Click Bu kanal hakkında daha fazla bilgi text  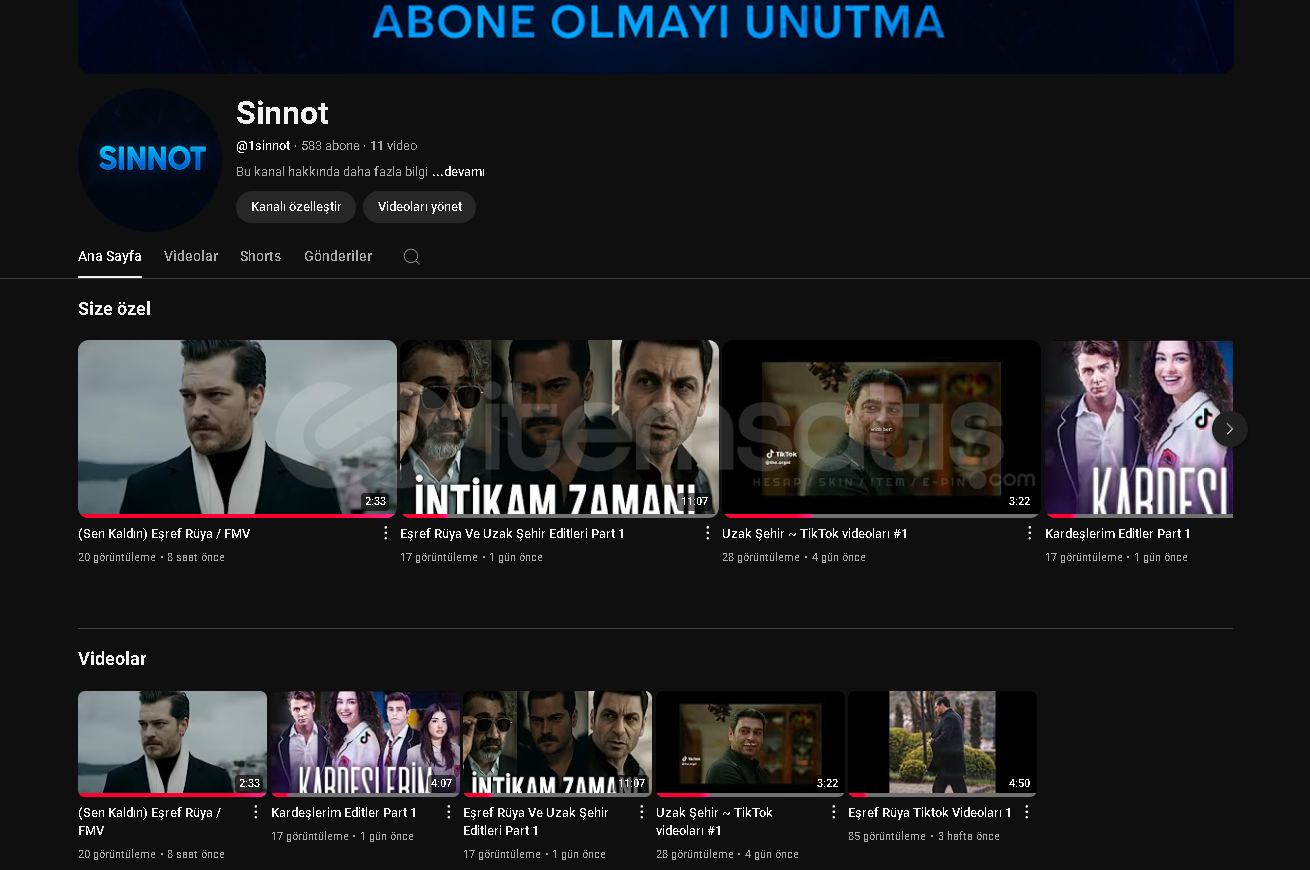(332, 172)
